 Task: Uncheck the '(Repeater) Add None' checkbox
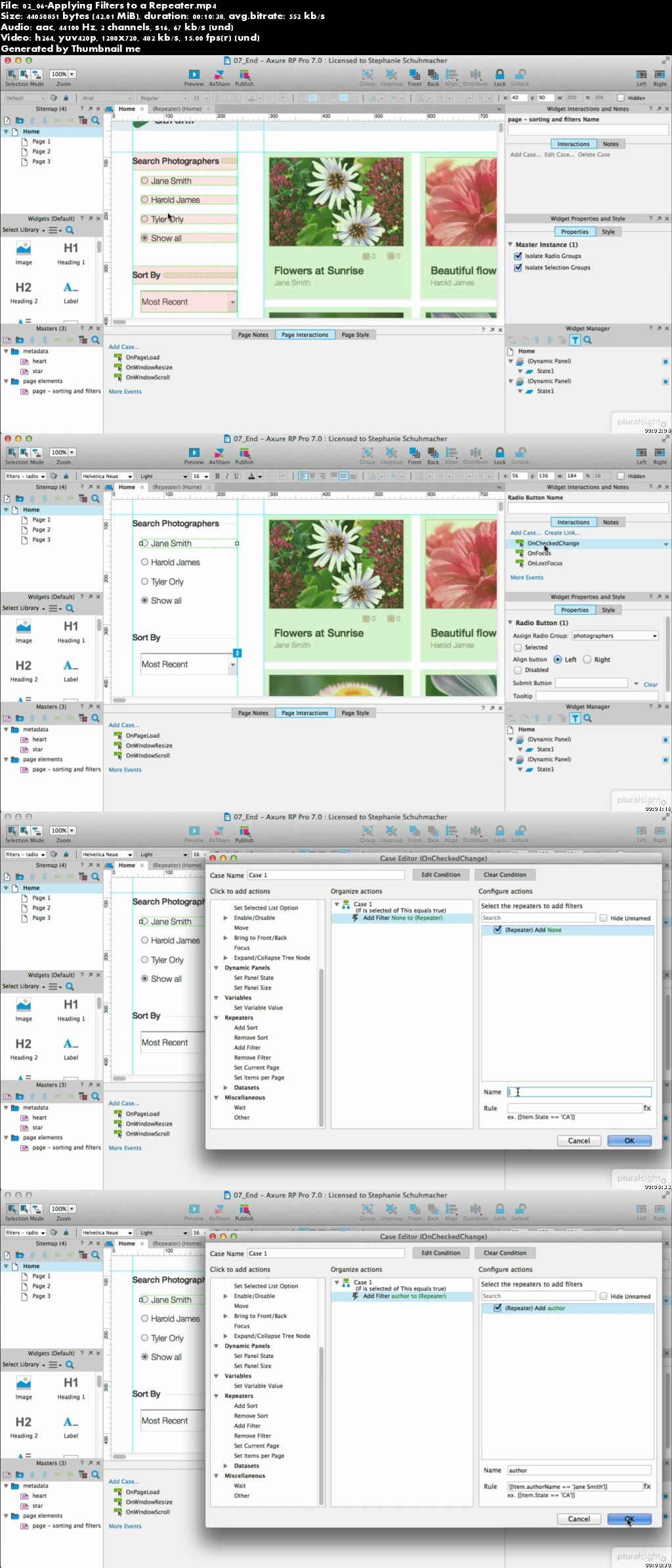point(497,930)
